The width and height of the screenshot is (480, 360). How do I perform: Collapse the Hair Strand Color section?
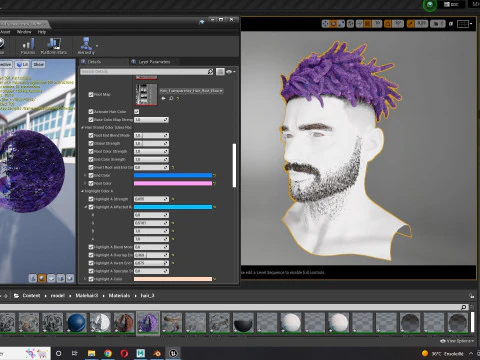pyautogui.click(x=83, y=128)
